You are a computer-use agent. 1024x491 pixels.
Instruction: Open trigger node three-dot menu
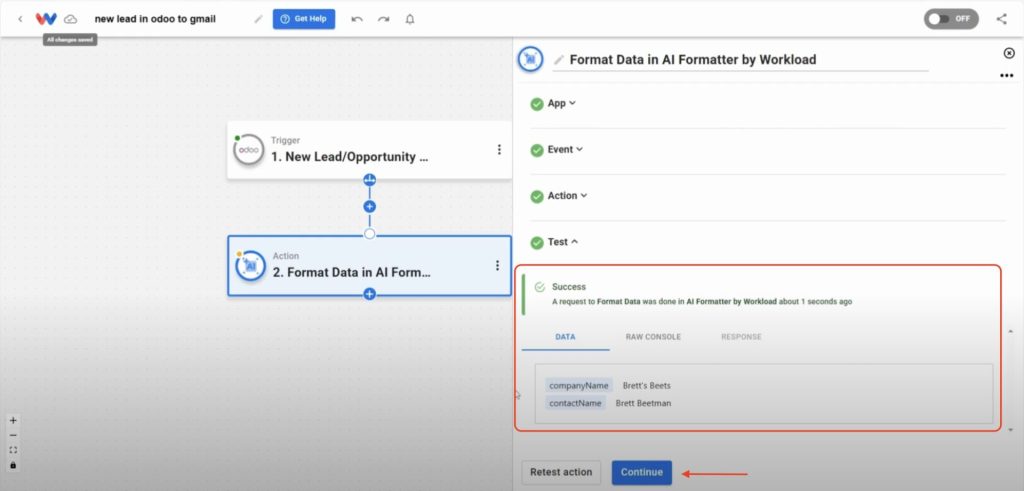pos(499,150)
